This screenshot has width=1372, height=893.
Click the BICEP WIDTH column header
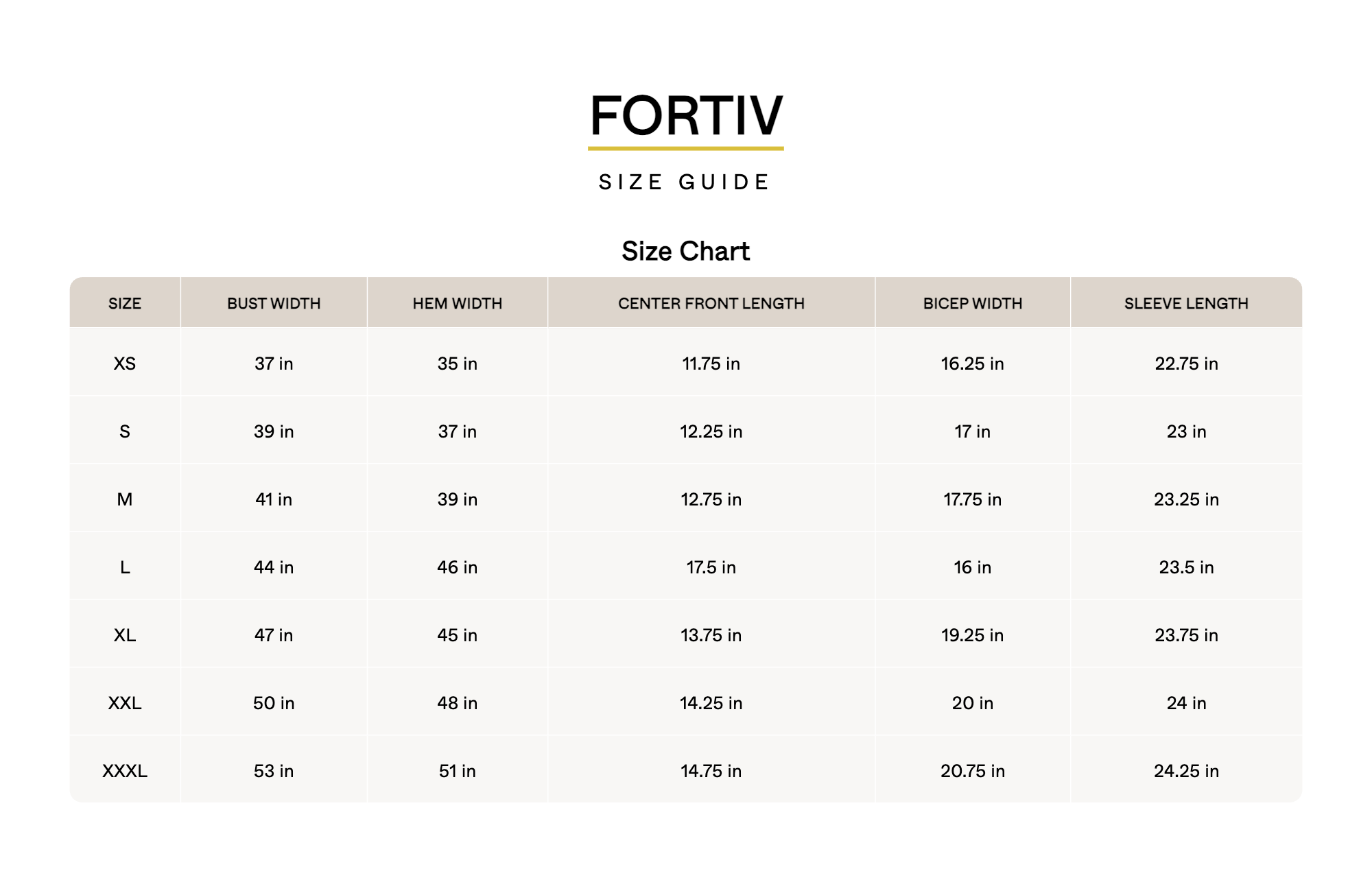973,303
